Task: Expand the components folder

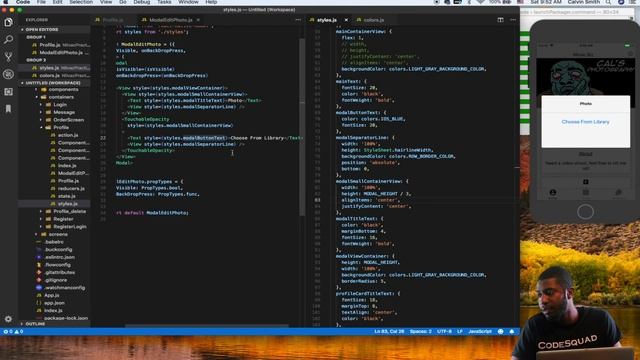Action: (63, 89)
